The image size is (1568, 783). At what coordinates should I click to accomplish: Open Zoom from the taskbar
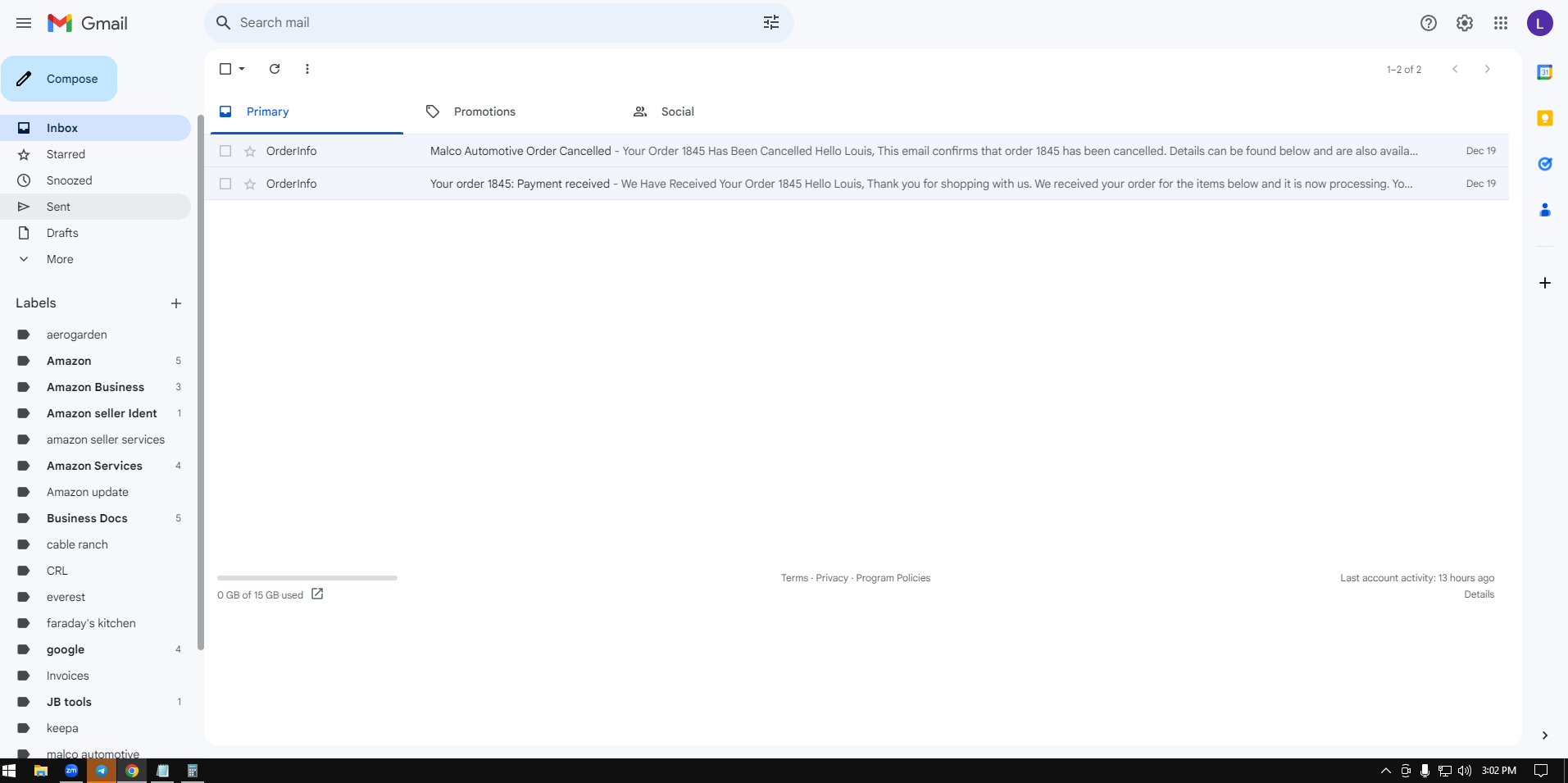(71, 771)
